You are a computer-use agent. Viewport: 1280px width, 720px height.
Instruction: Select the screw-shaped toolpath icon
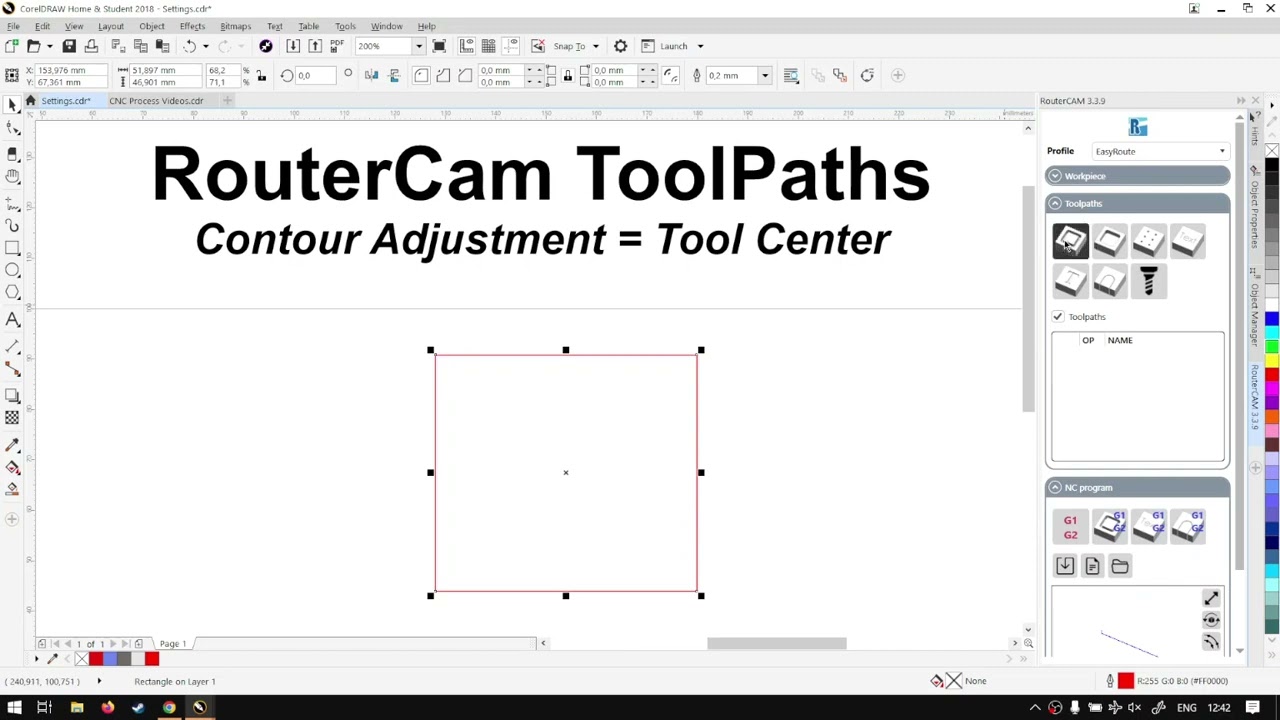click(1149, 282)
